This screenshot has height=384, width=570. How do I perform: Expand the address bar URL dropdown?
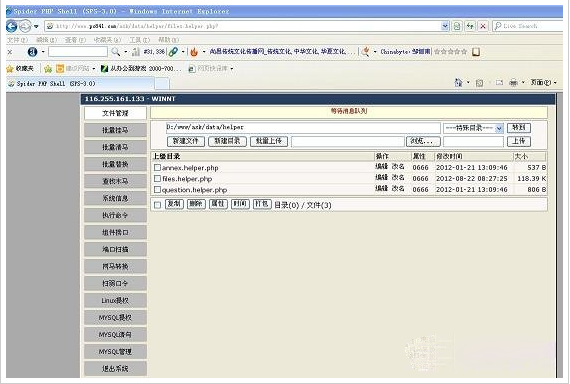(445, 26)
